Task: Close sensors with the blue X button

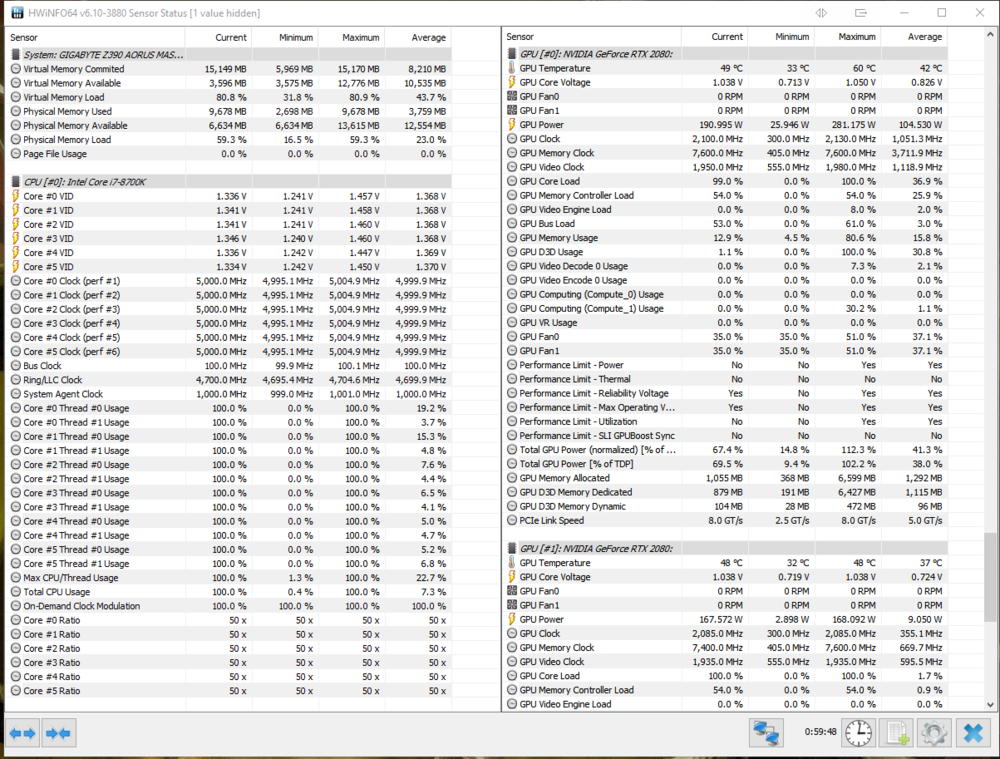Action: click(971, 733)
